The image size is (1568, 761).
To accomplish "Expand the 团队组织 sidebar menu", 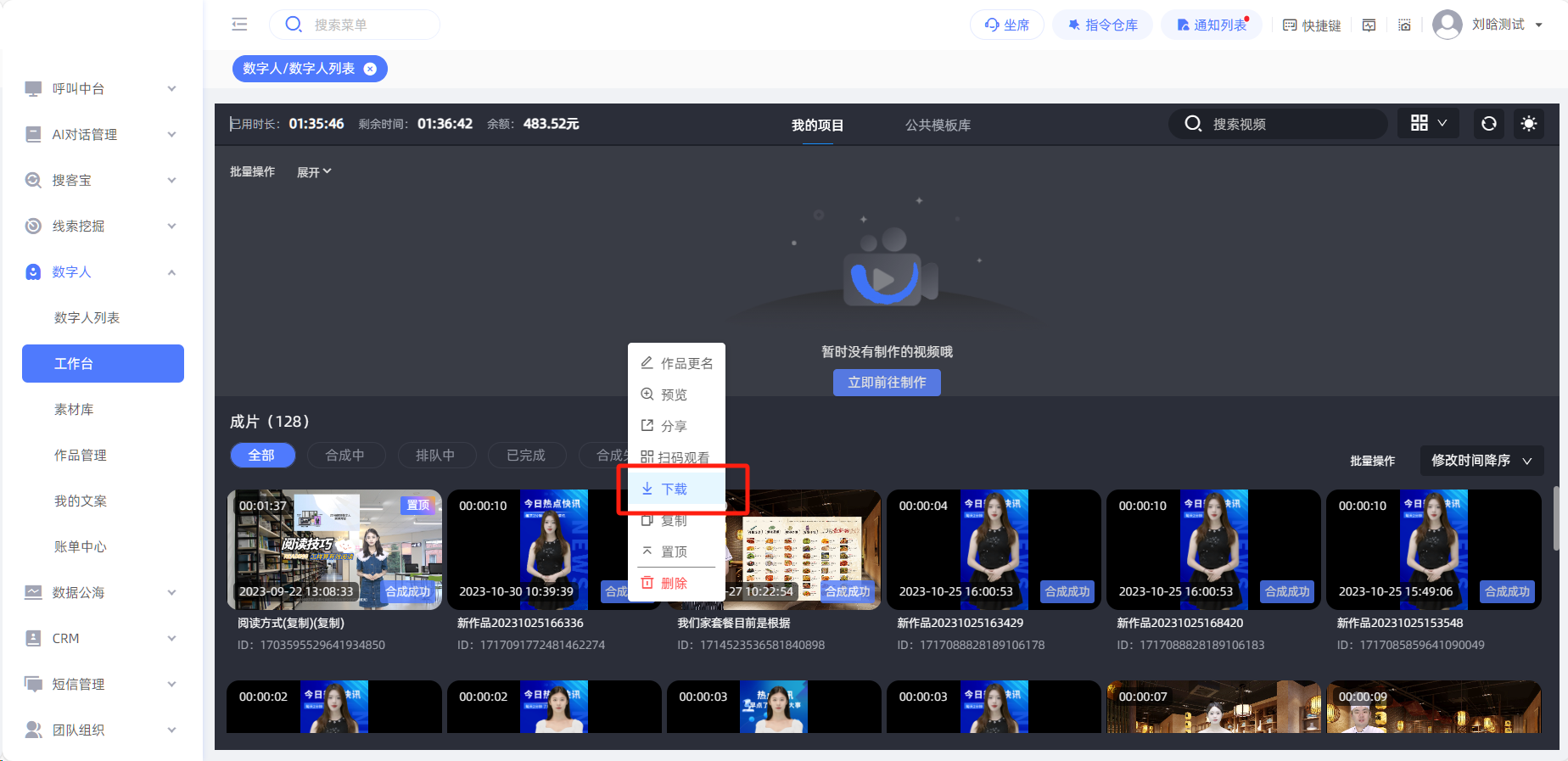I will 103,730.
